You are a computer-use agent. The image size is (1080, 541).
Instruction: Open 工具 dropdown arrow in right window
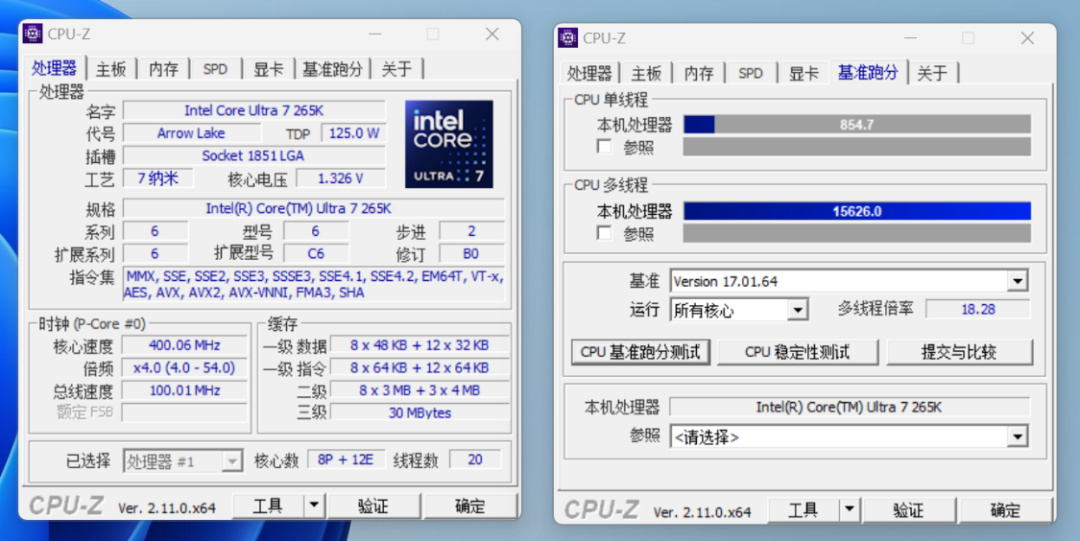(x=849, y=510)
